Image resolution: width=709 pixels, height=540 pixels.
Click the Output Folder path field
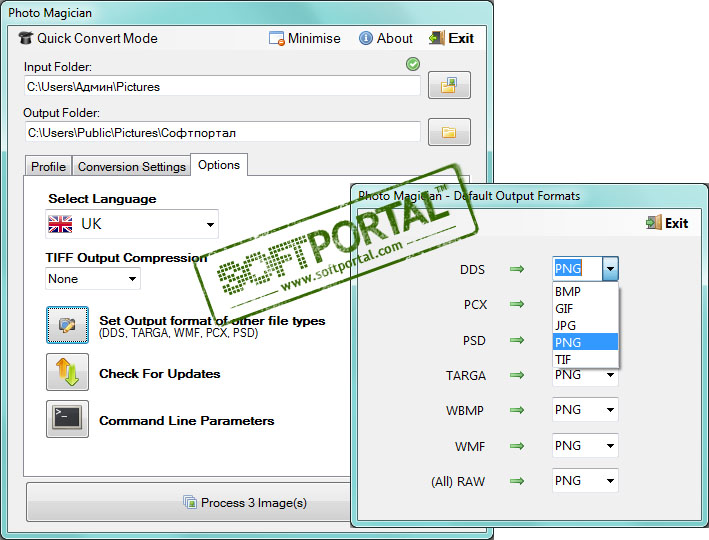[x=222, y=133]
